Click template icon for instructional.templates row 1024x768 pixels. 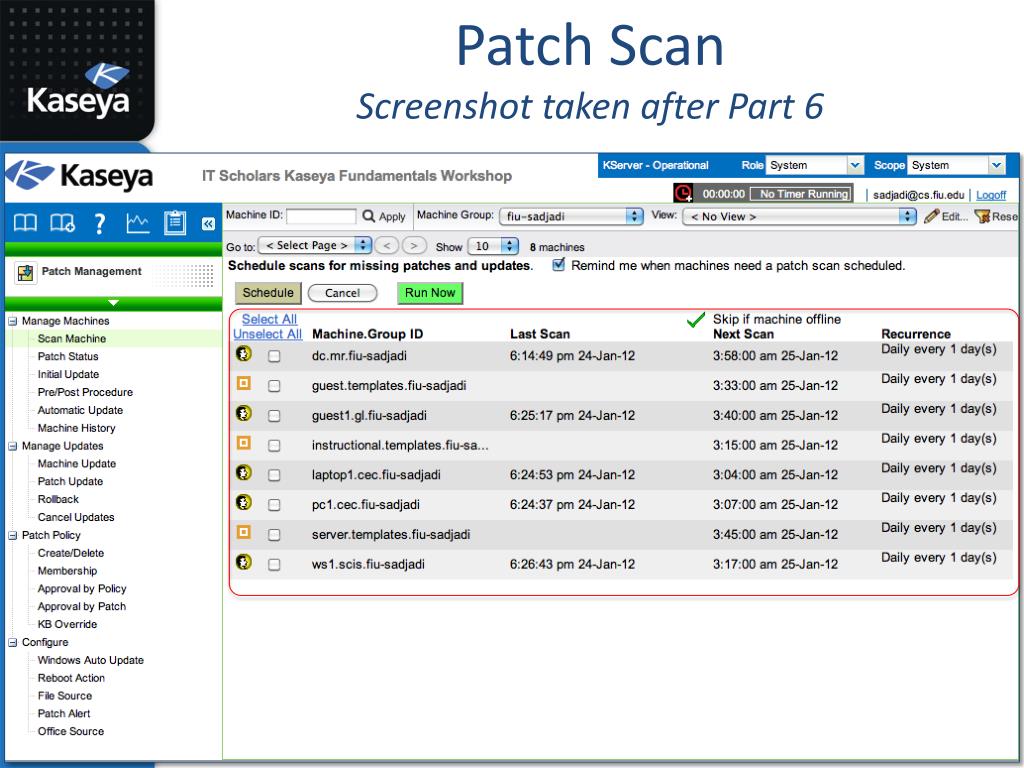tap(244, 443)
